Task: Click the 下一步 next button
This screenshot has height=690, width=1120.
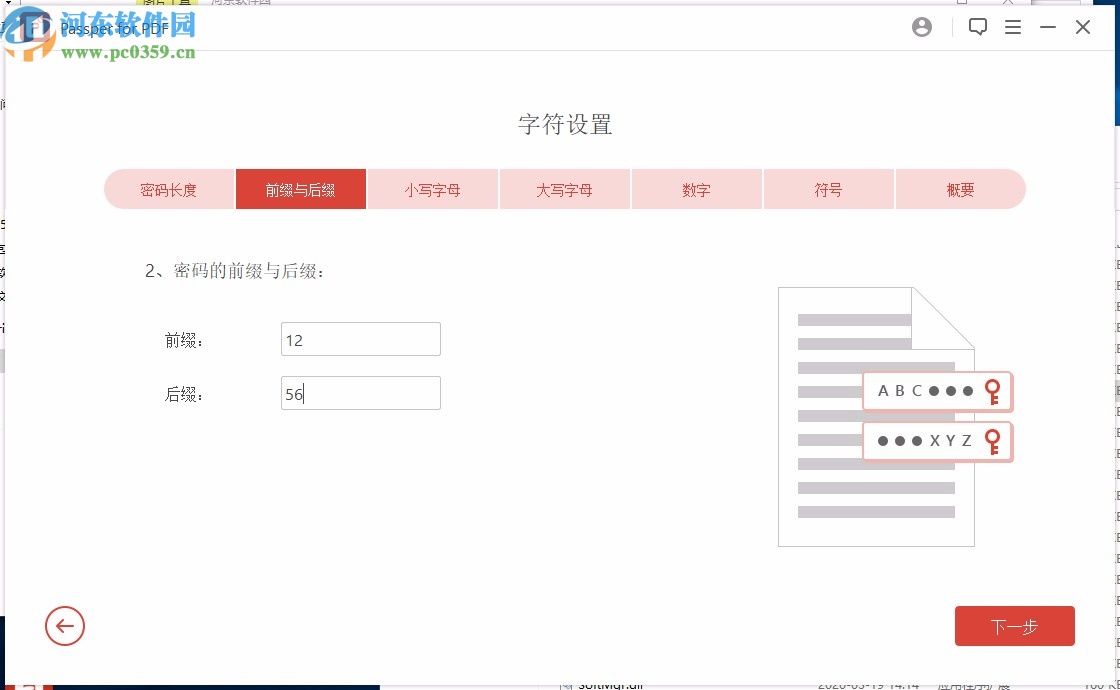Action: click(x=1015, y=626)
